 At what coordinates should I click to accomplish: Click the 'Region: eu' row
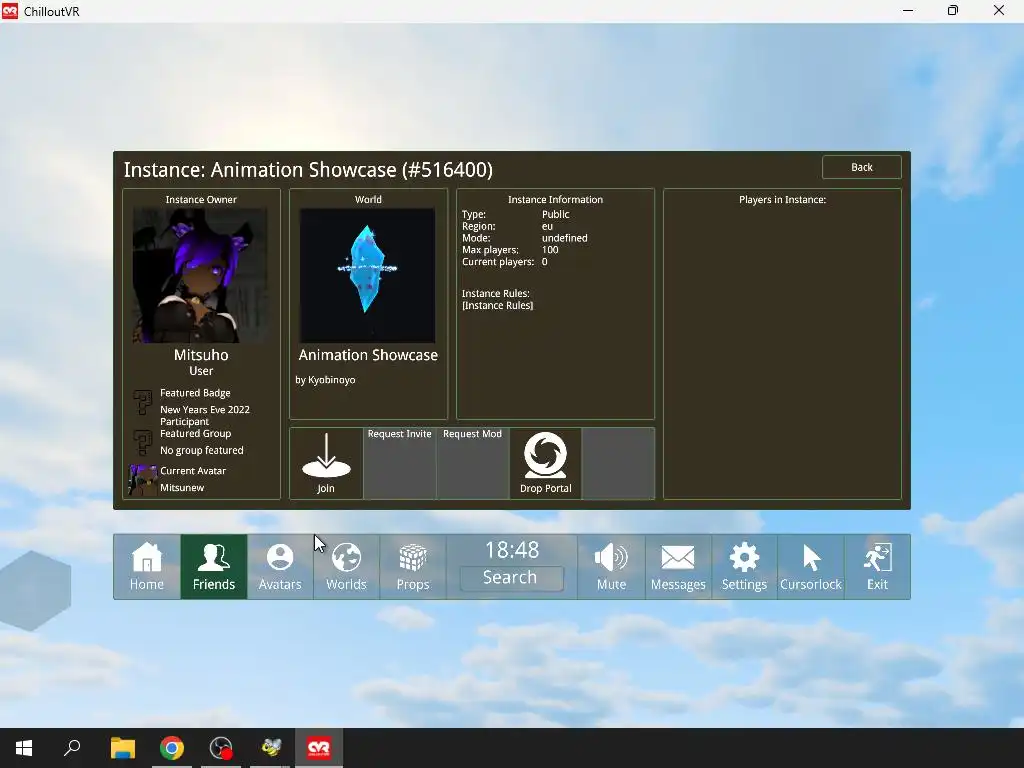(507, 227)
